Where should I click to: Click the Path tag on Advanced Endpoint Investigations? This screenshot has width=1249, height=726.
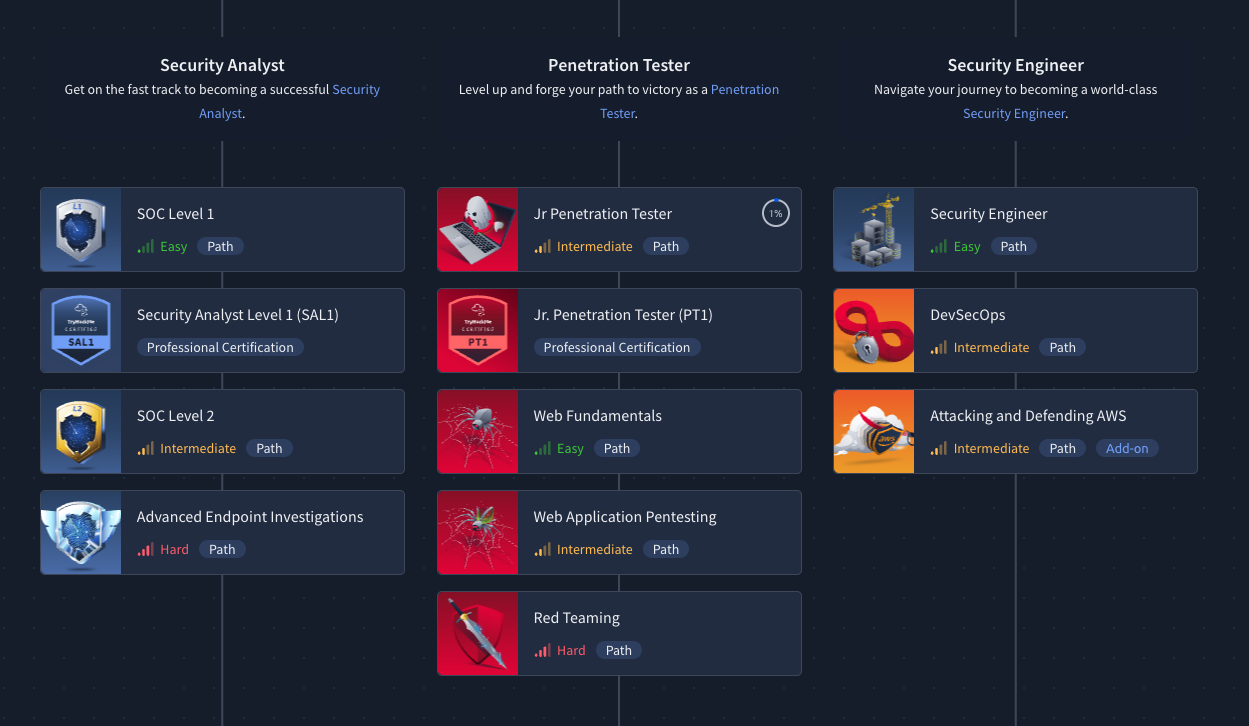(222, 549)
